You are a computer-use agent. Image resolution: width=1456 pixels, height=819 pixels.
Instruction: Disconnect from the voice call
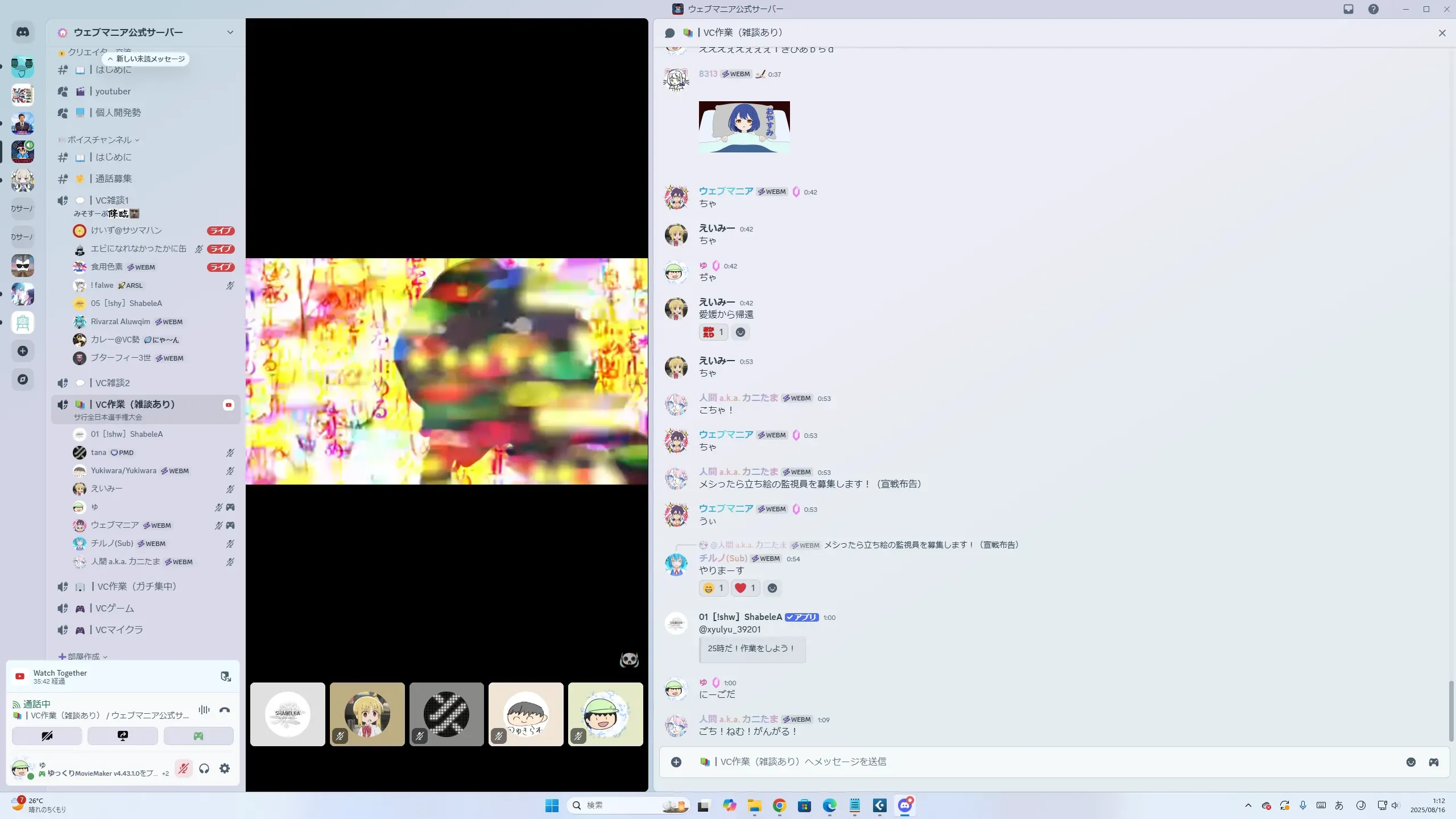coord(225,710)
